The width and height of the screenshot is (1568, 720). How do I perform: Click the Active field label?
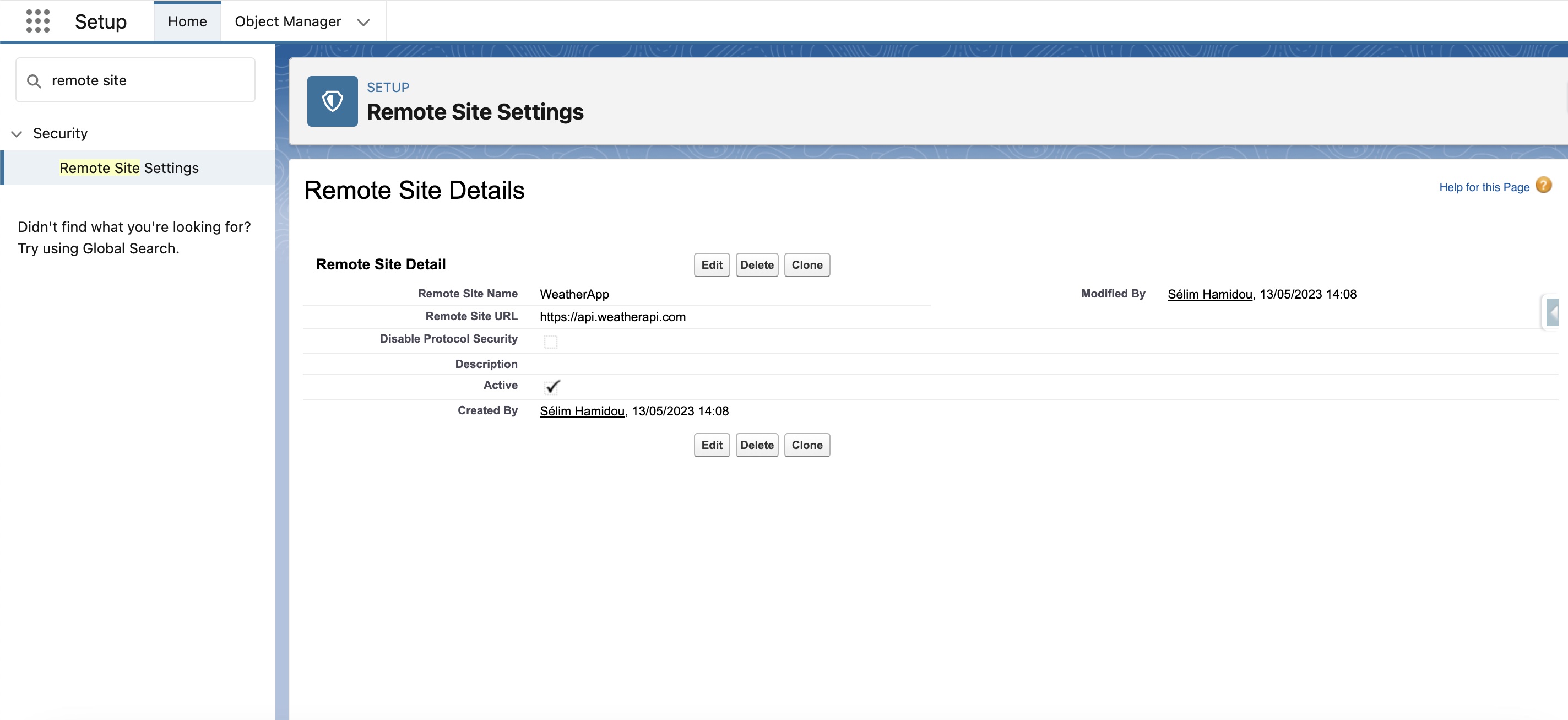[500, 385]
